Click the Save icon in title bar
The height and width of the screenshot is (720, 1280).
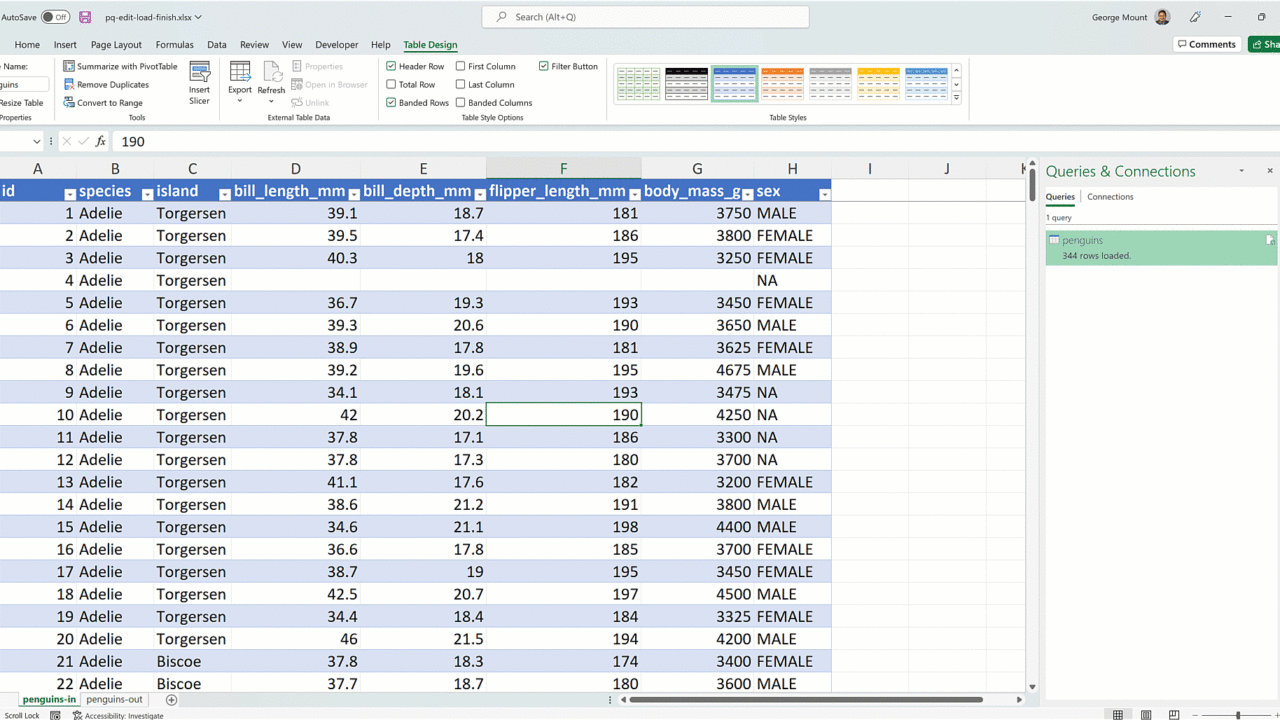85,17
